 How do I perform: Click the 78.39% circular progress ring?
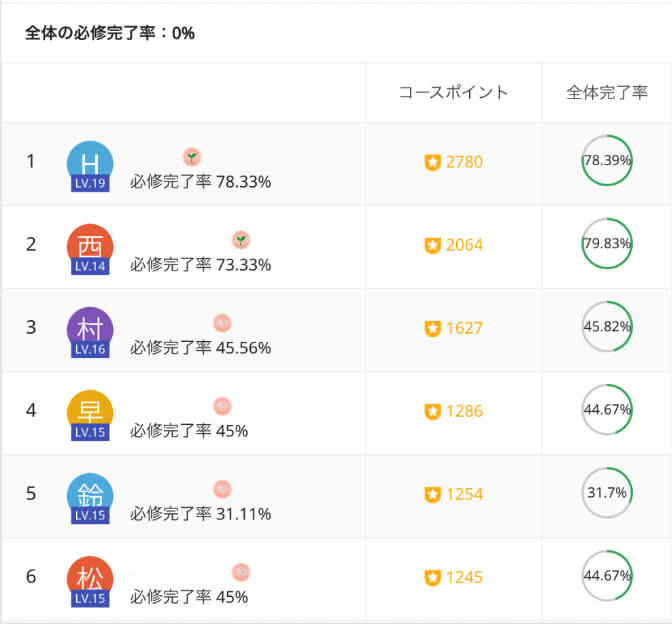coord(607,160)
